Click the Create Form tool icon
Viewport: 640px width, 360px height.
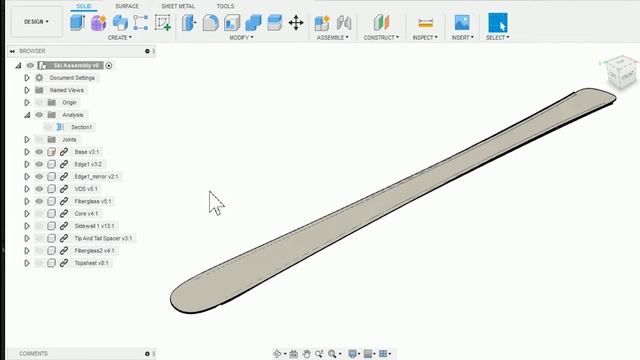click(98, 23)
